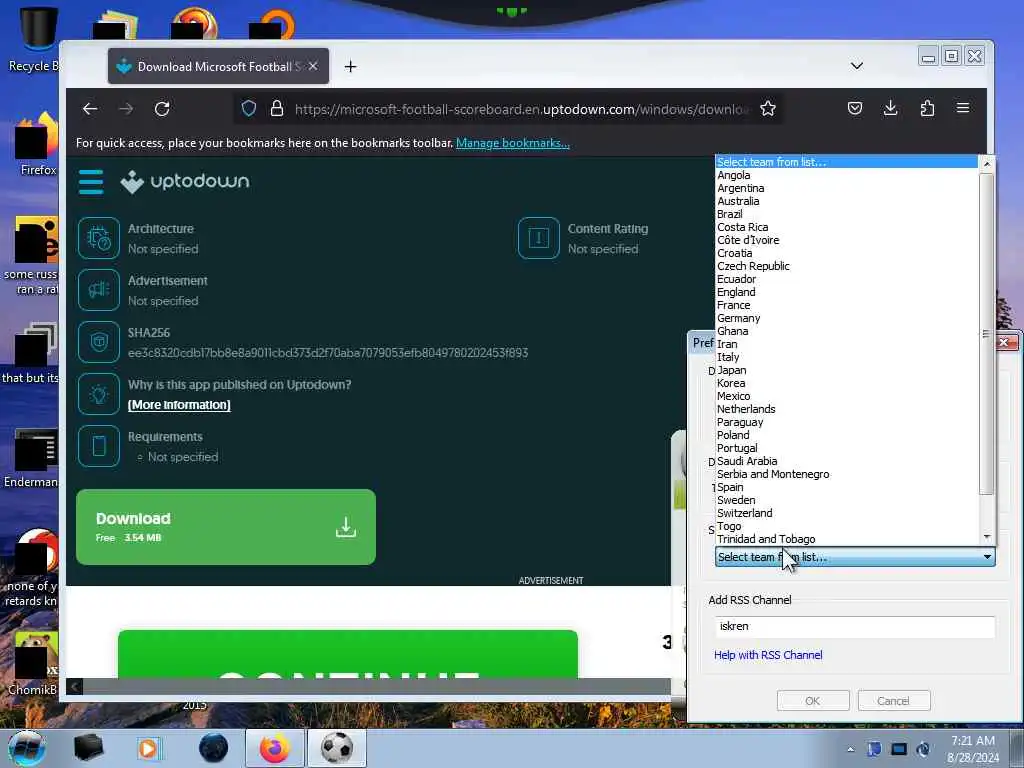Click the Uptodown logo

coord(185,182)
